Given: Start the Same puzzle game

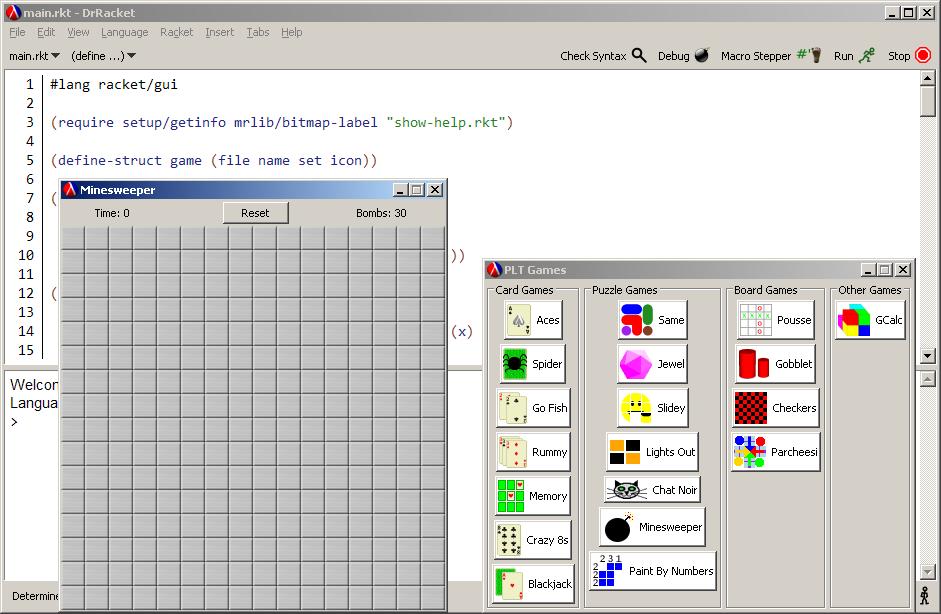Looking at the screenshot, I should (x=652, y=320).
